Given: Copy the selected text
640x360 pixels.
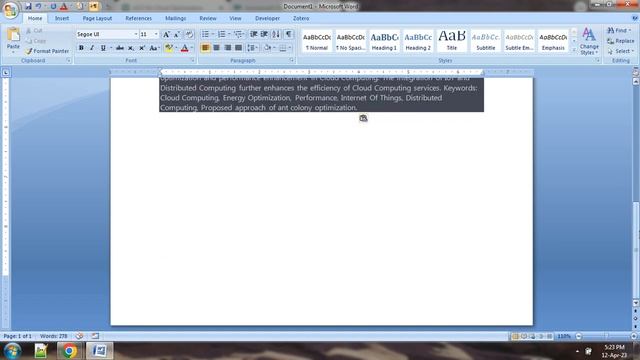Looking at the screenshot, I should [36, 41].
